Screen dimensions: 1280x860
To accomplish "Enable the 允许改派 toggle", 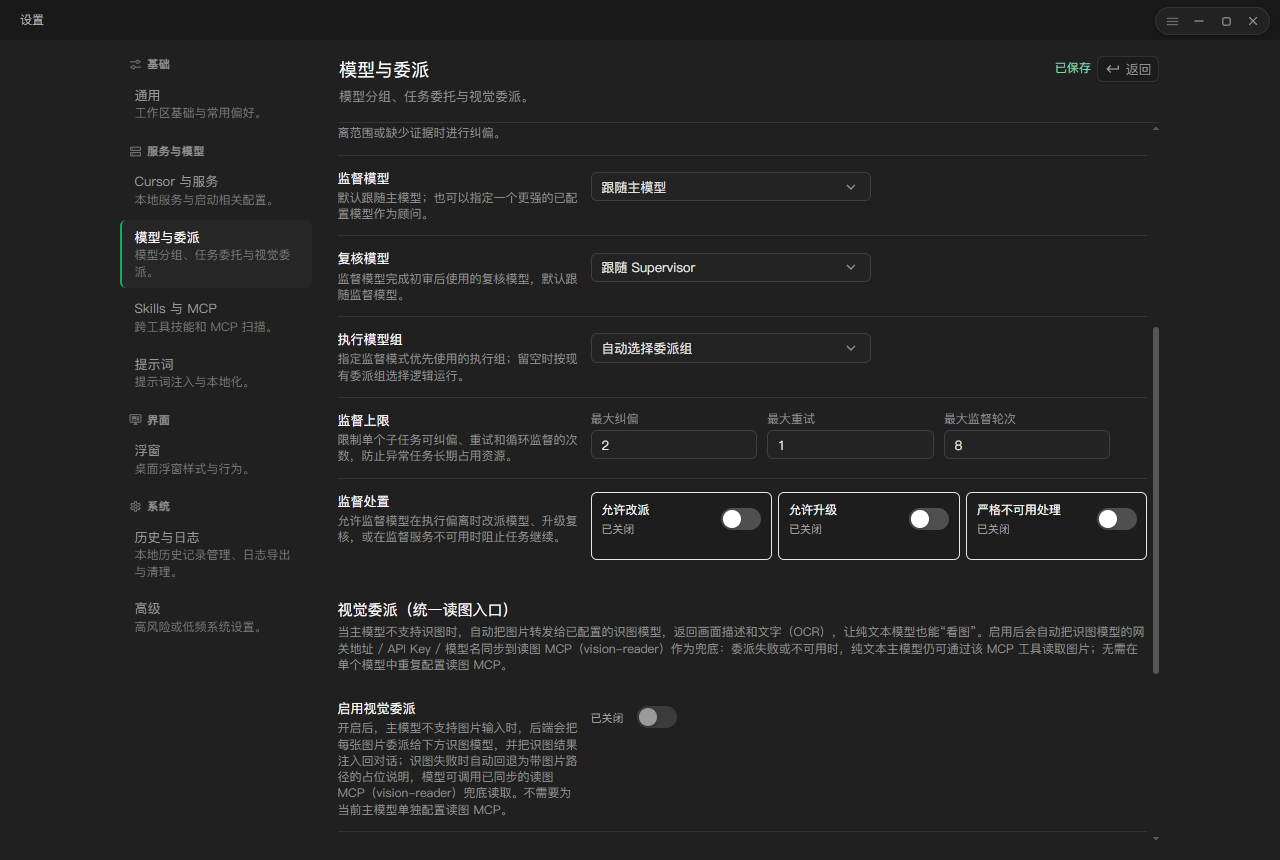I will [741, 519].
